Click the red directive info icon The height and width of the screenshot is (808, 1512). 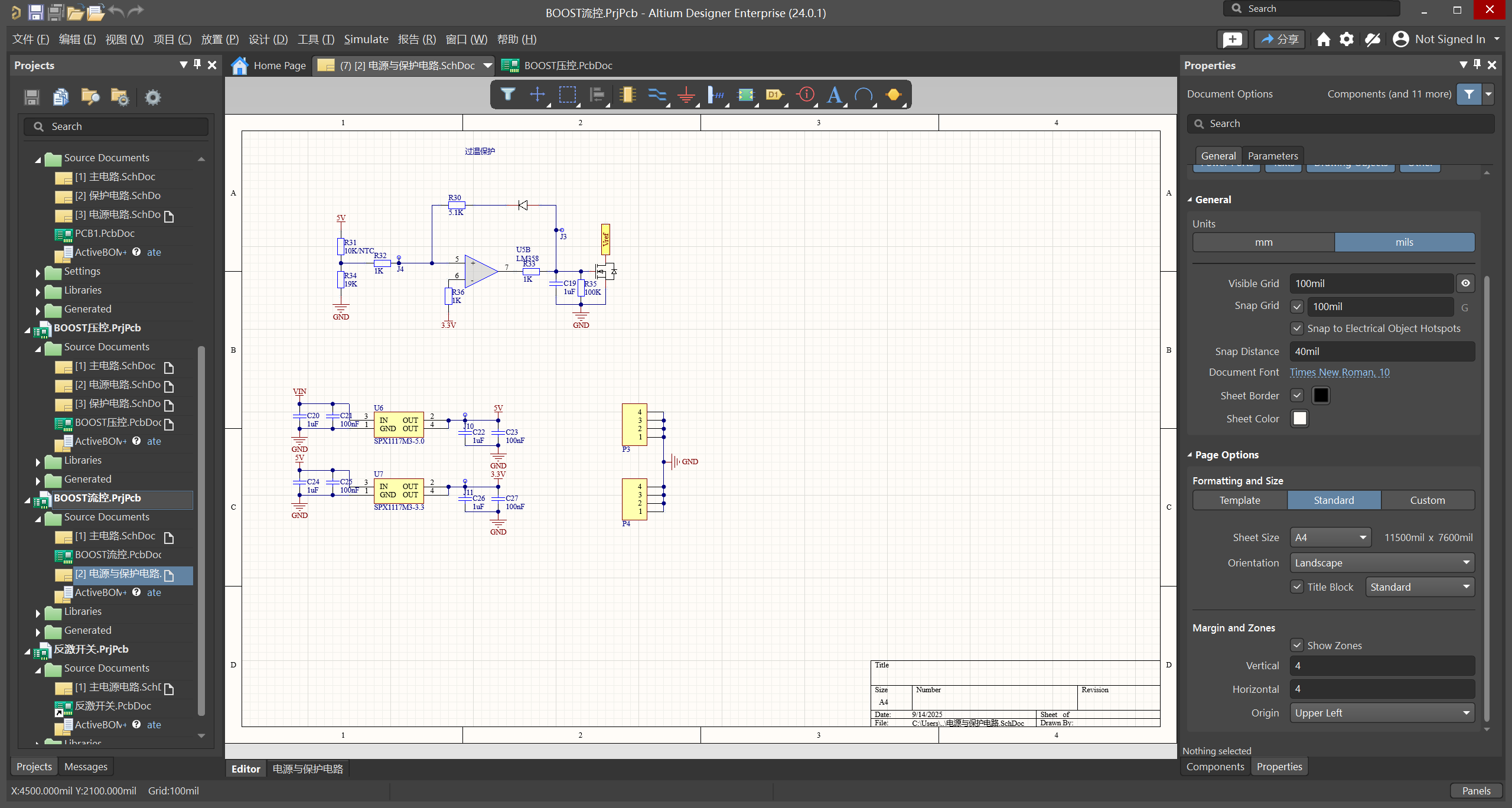[x=806, y=95]
